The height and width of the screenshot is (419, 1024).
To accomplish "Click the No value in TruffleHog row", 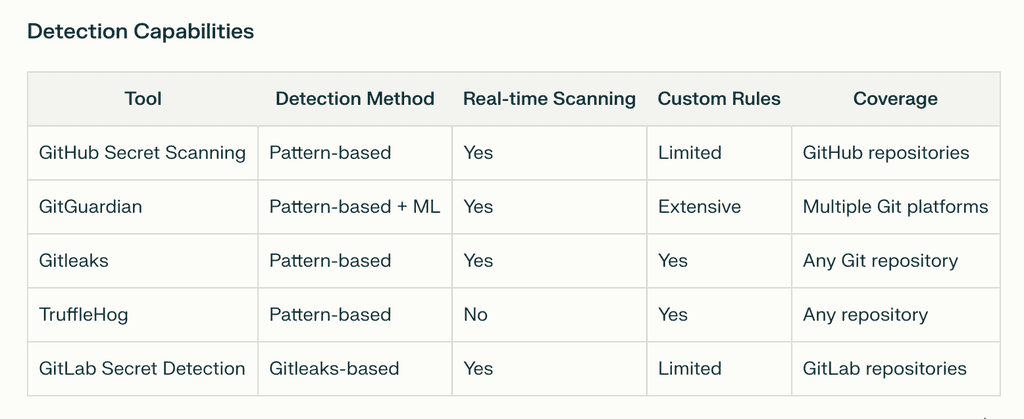I will pos(475,315).
